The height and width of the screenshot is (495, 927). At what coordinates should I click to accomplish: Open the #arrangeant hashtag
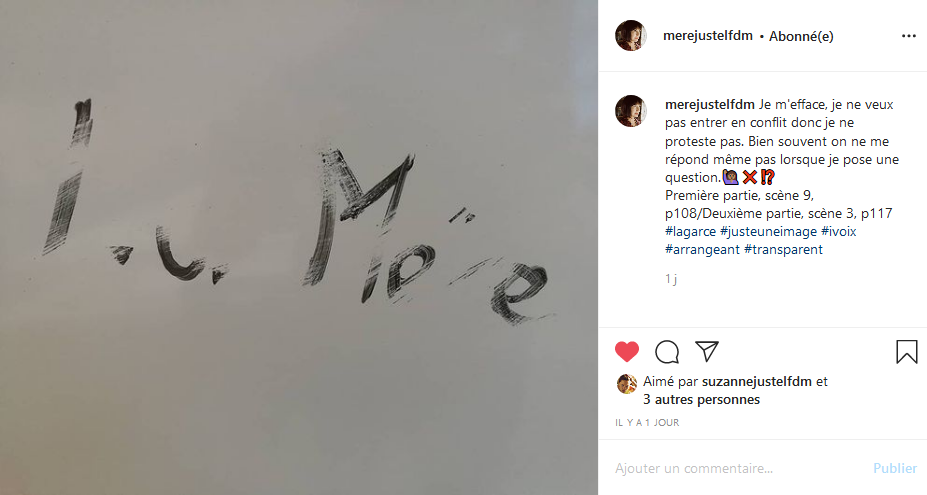[x=702, y=250]
